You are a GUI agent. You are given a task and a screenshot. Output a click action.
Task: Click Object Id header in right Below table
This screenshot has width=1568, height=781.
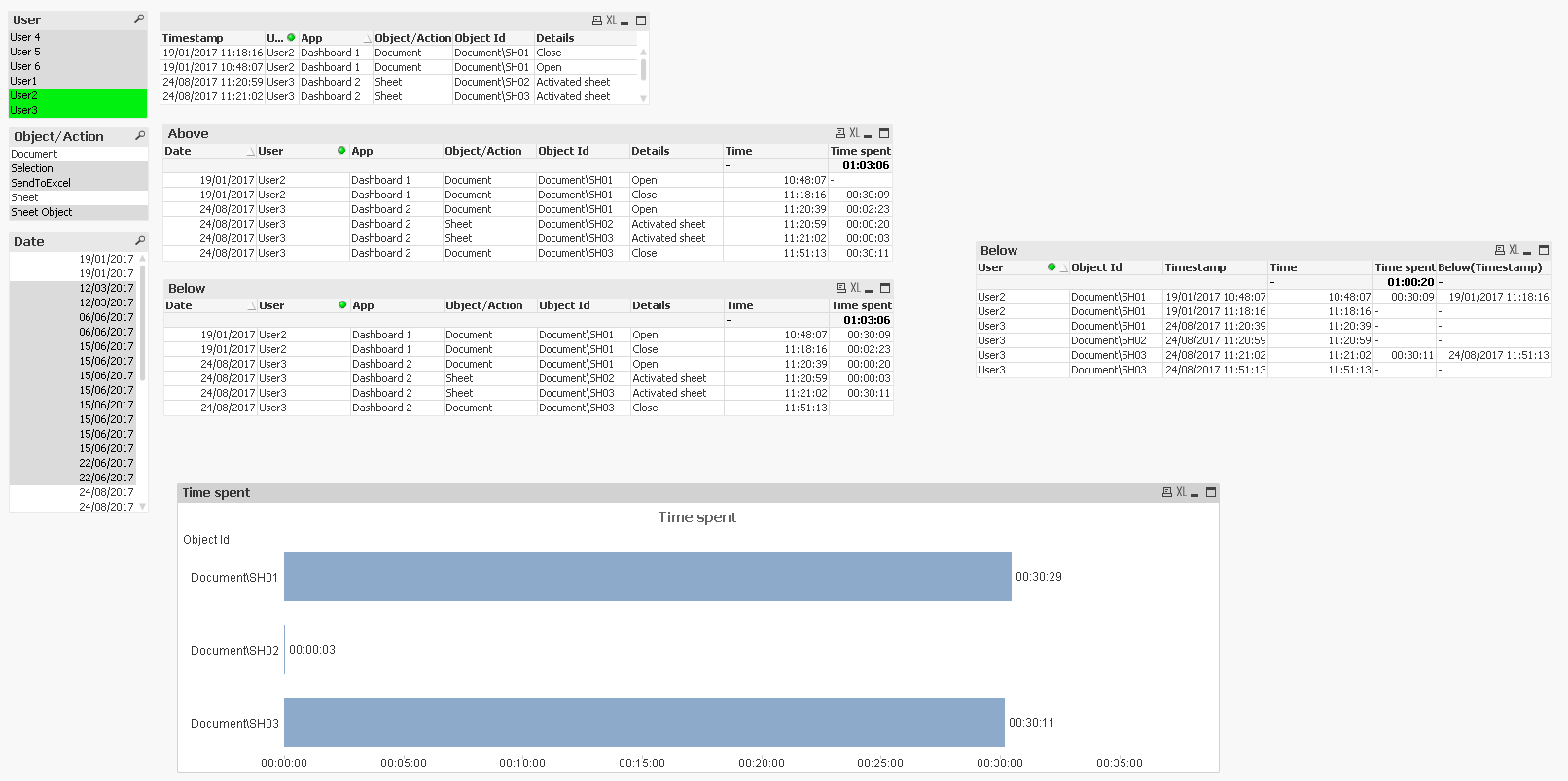click(1116, 267)
